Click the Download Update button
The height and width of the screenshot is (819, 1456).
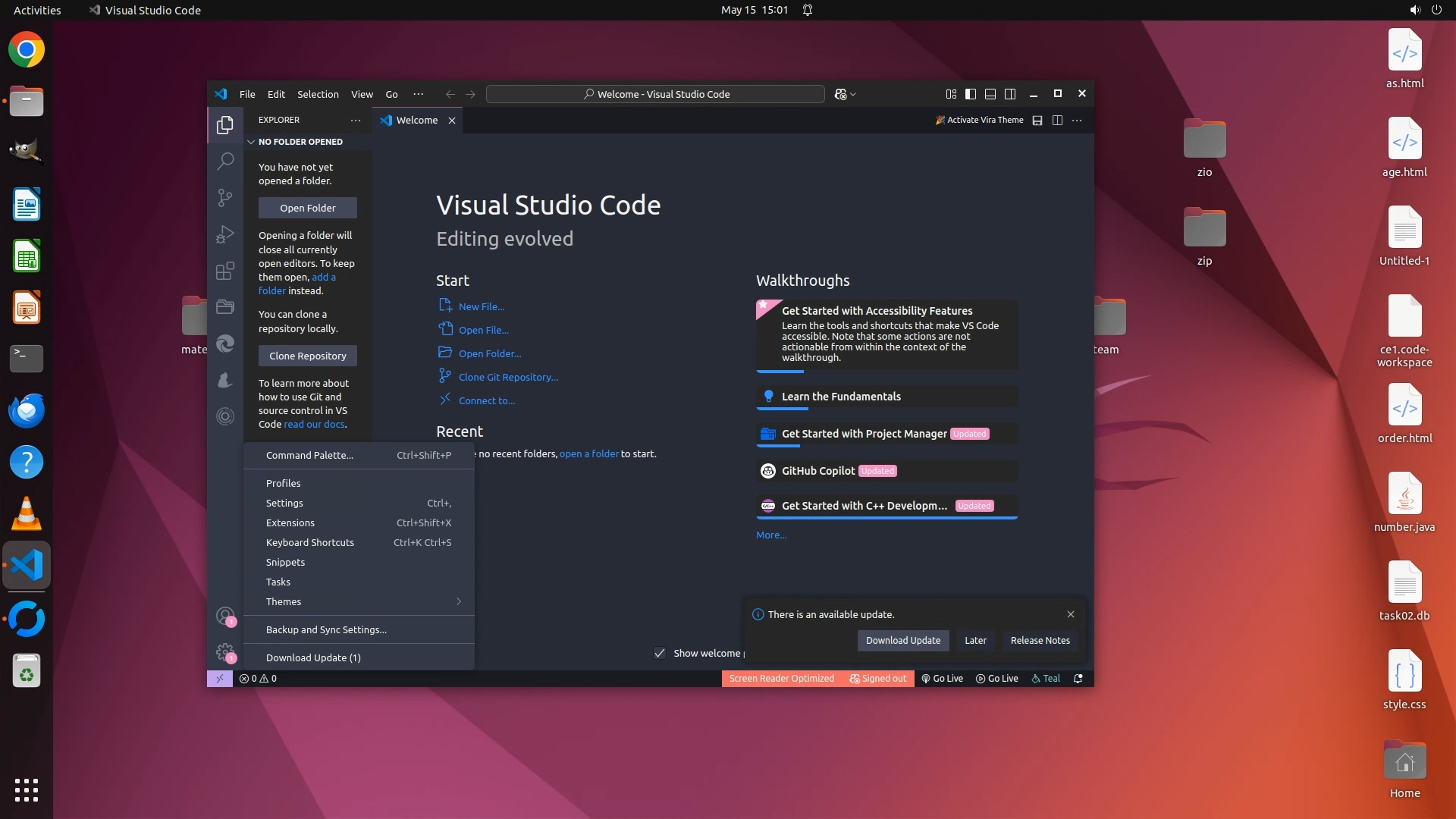pyautogui.click(x=902, y=640)
